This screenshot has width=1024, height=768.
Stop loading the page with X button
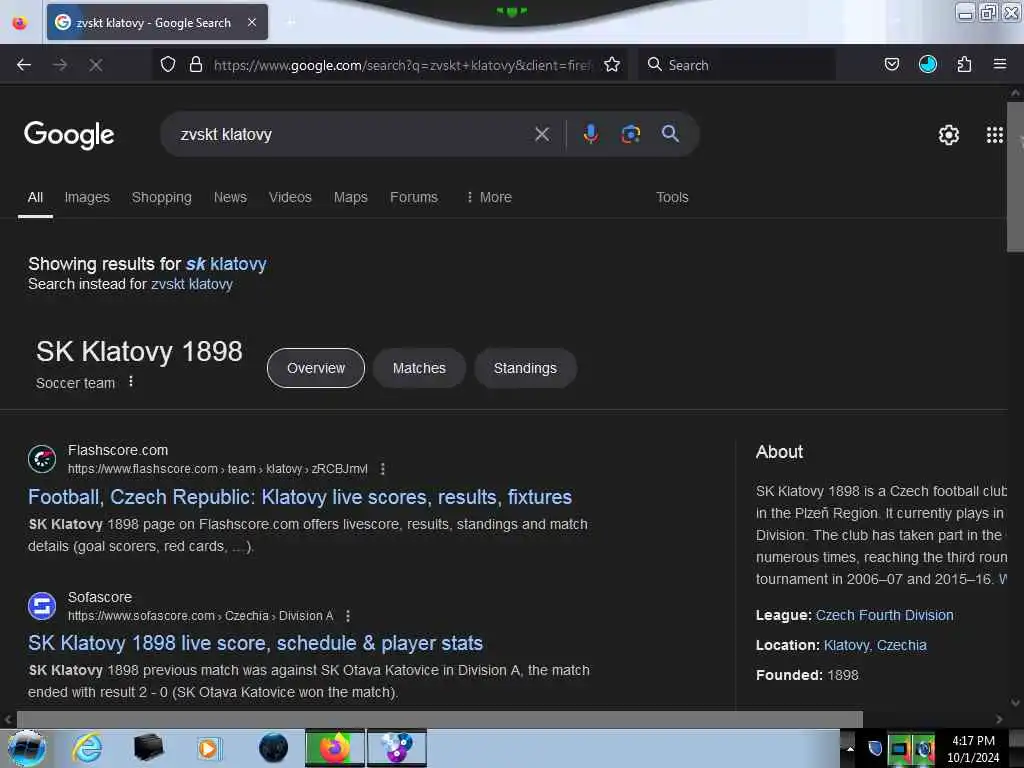click(x=96, y=65)
